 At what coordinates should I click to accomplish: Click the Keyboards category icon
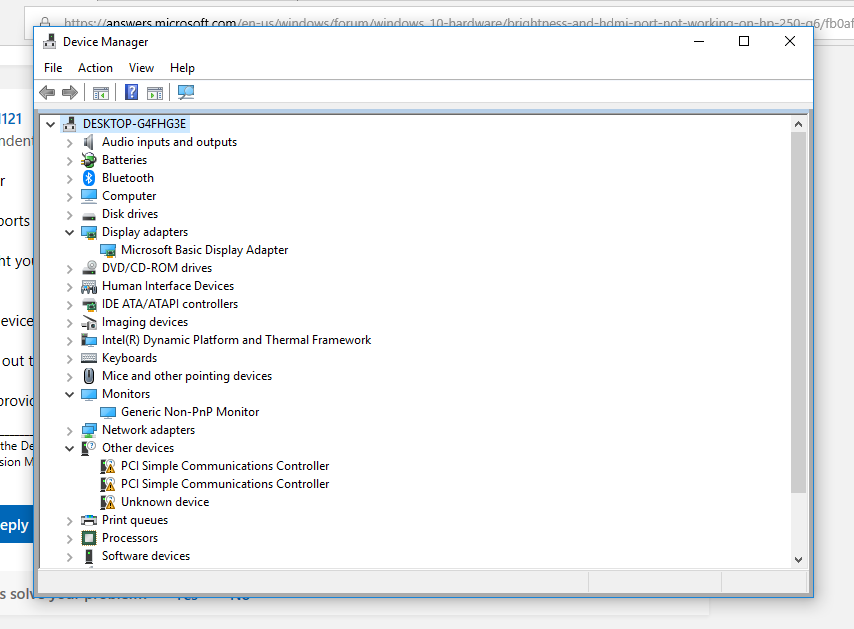click(89, 358)
